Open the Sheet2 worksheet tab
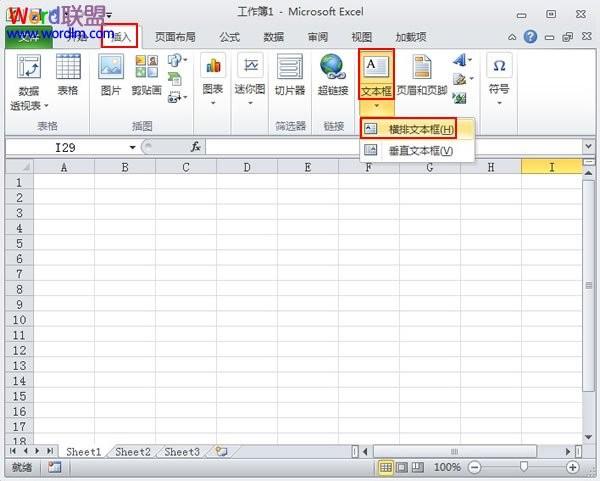 (131, 452)
